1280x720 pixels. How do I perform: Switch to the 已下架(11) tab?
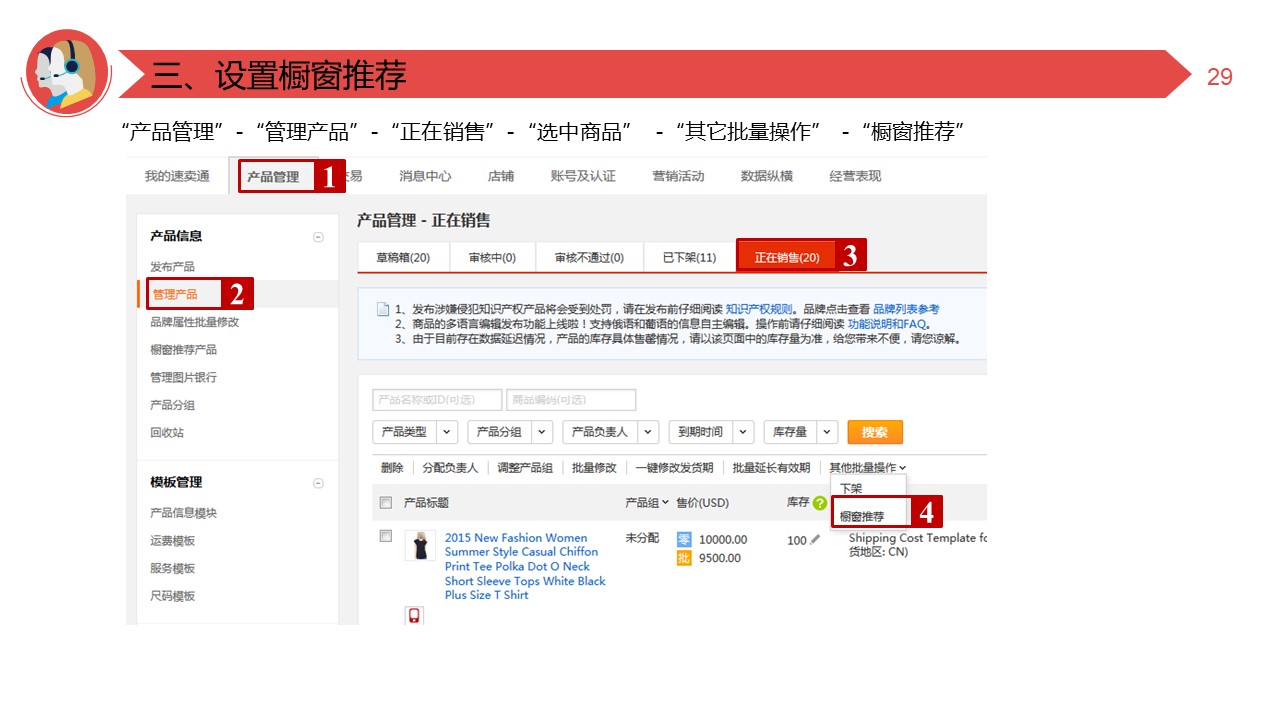click(689, 257)
